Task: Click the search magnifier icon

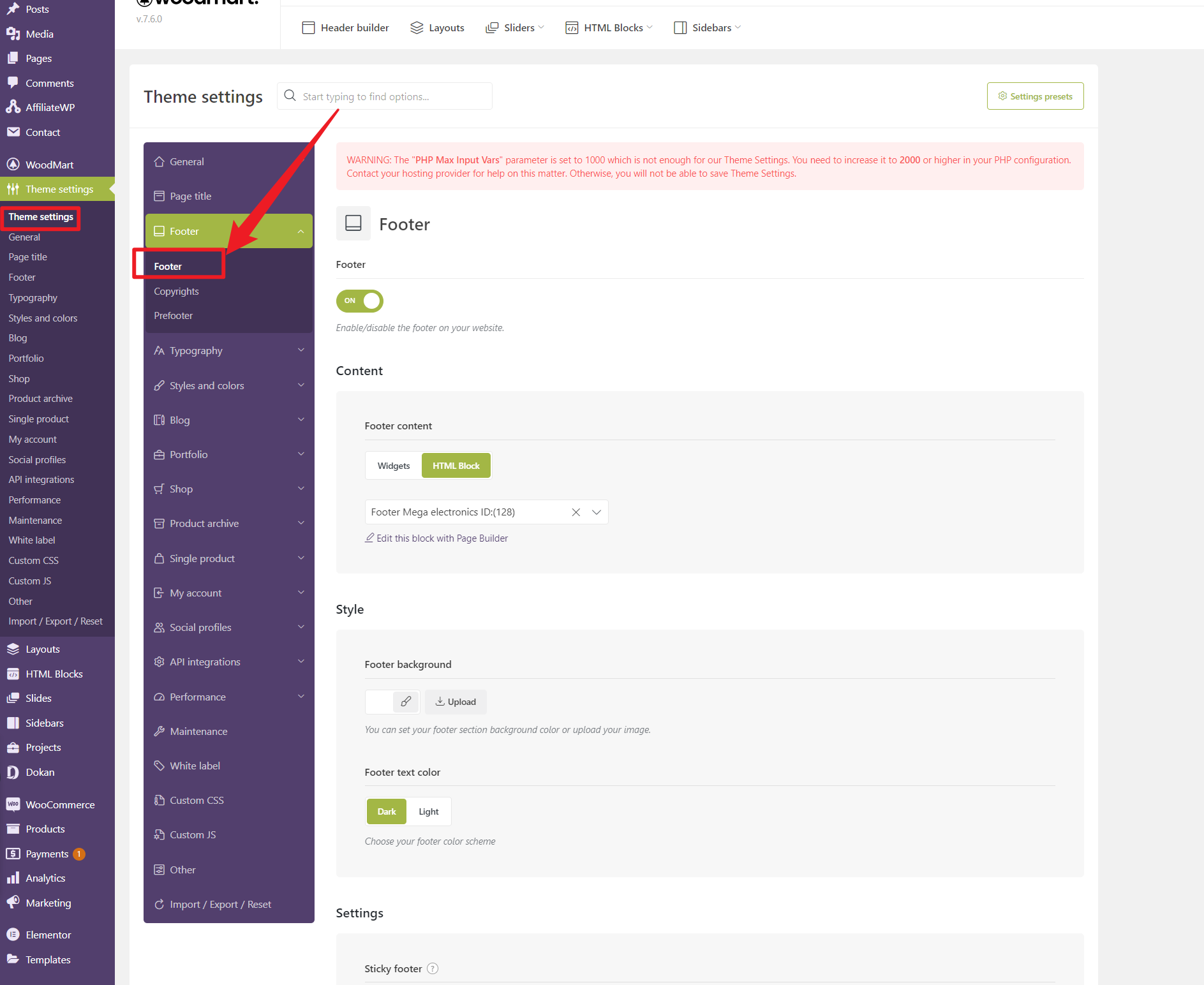Action: 290,96
